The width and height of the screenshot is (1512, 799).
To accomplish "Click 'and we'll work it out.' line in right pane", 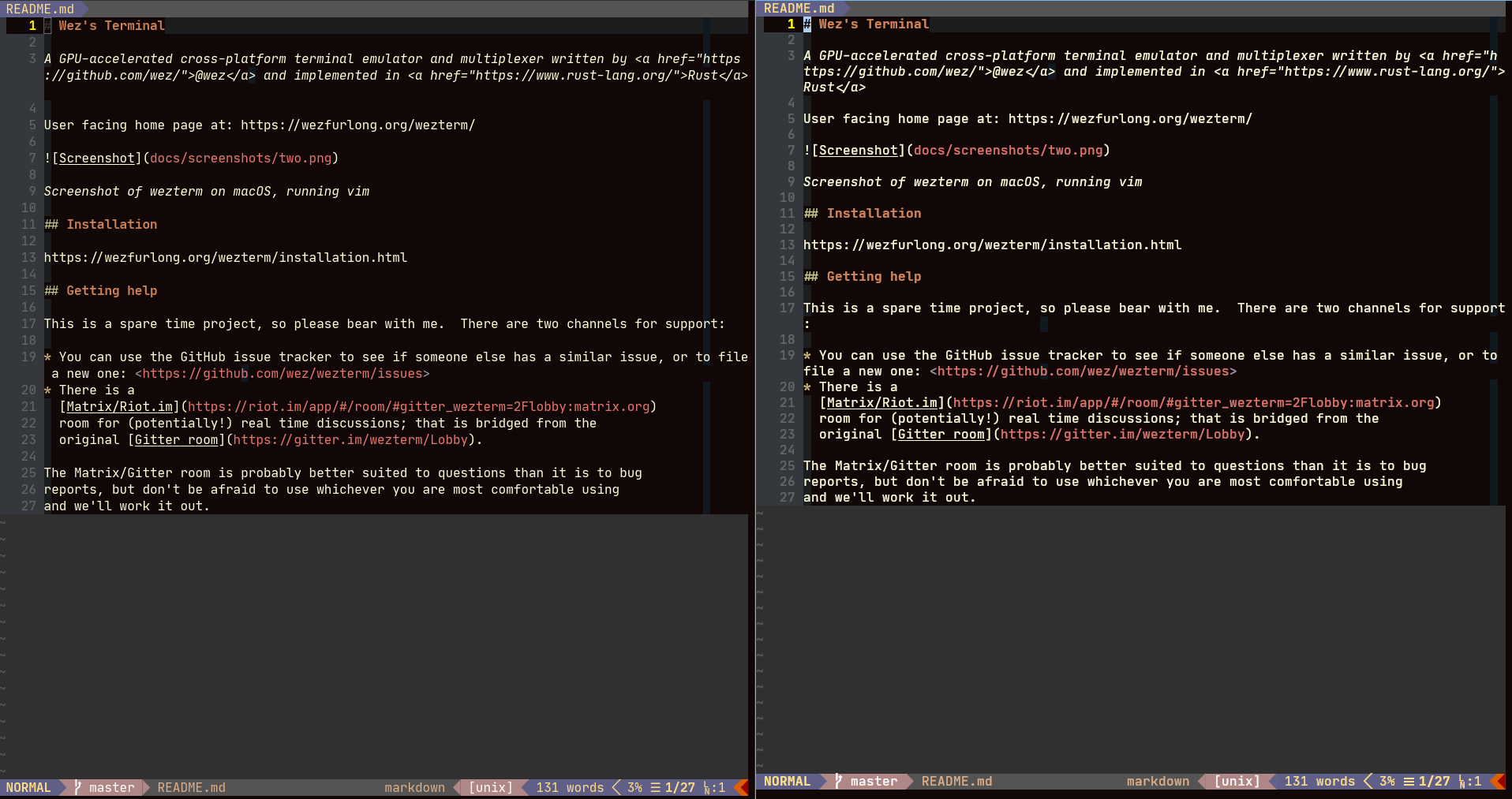I will [x=890, y=497].
